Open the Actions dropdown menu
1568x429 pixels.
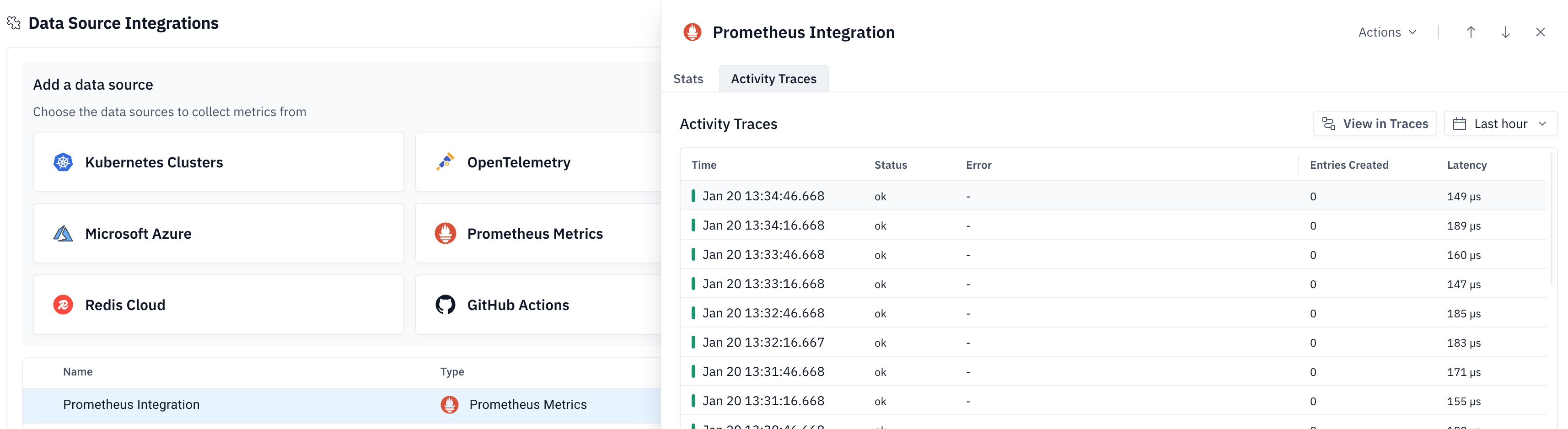click(x=1386, y=32)
